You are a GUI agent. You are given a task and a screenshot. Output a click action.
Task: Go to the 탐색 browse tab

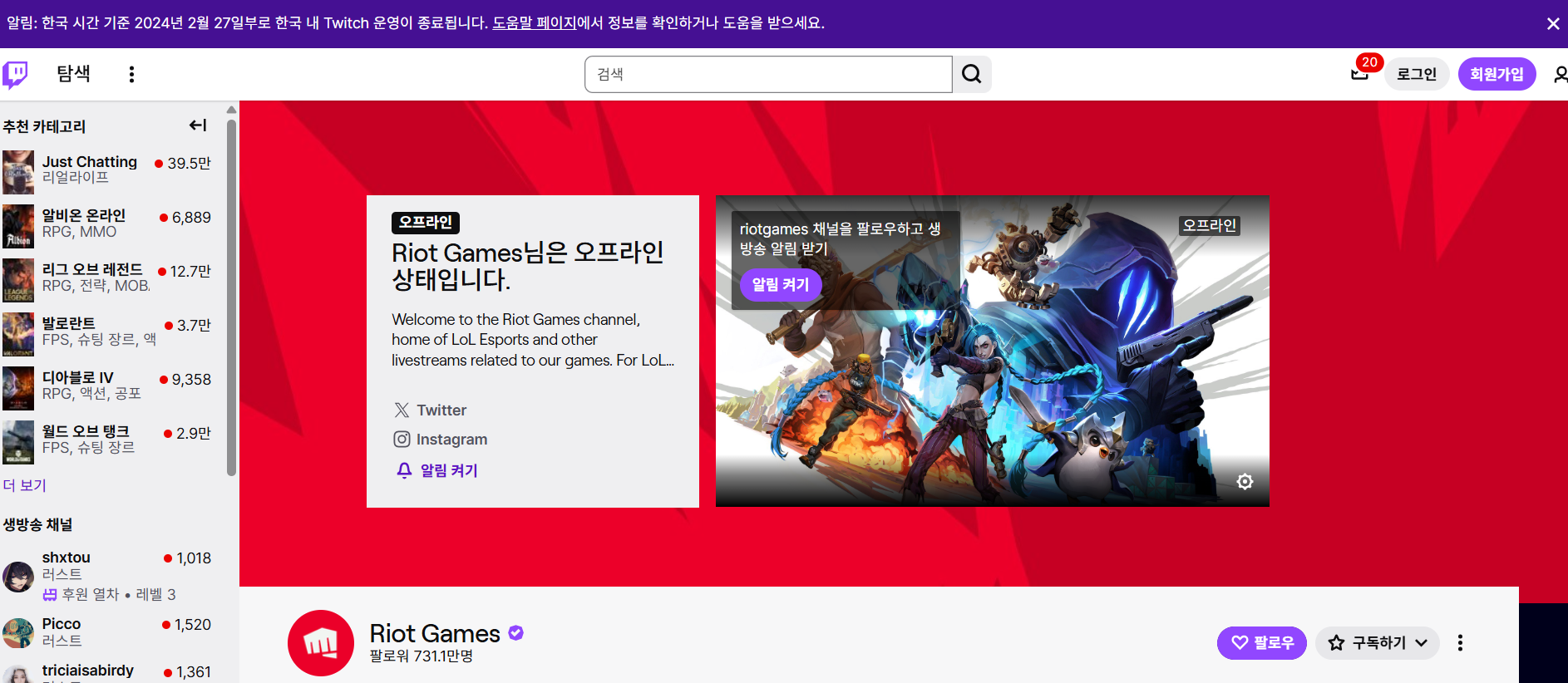pyautogui.click(x=73, y=74)
